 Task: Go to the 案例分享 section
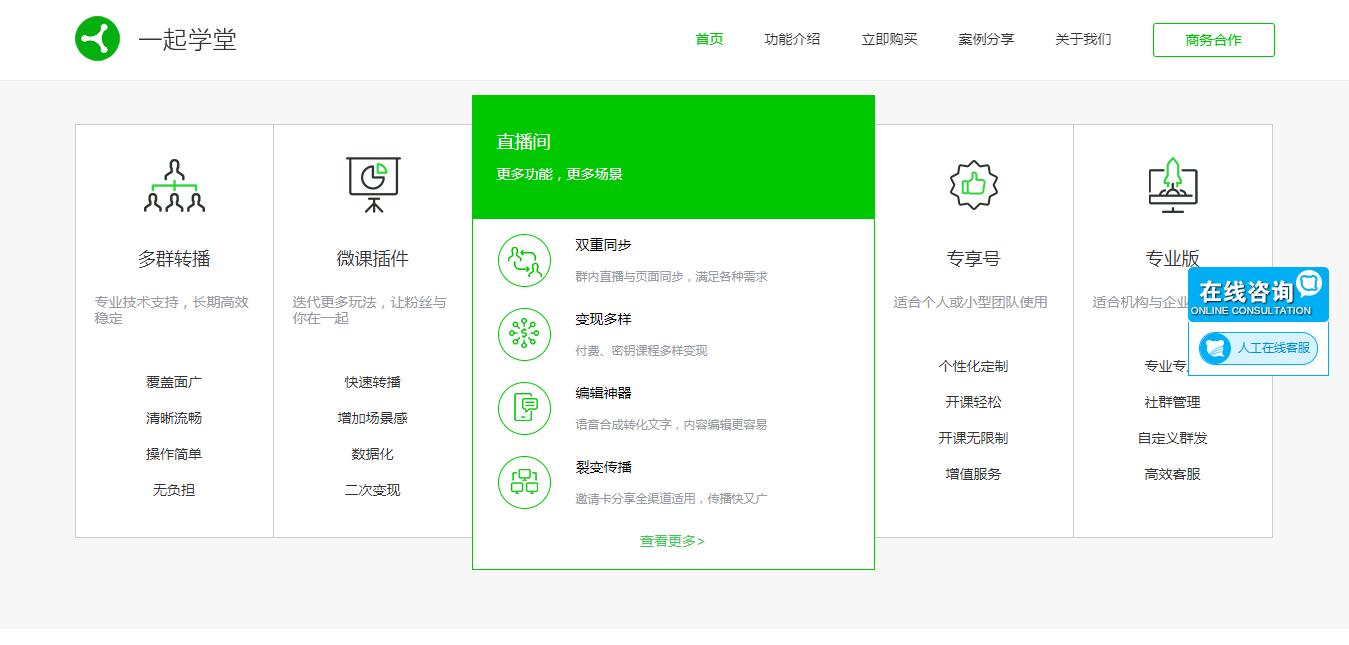[x=985, y=40]
